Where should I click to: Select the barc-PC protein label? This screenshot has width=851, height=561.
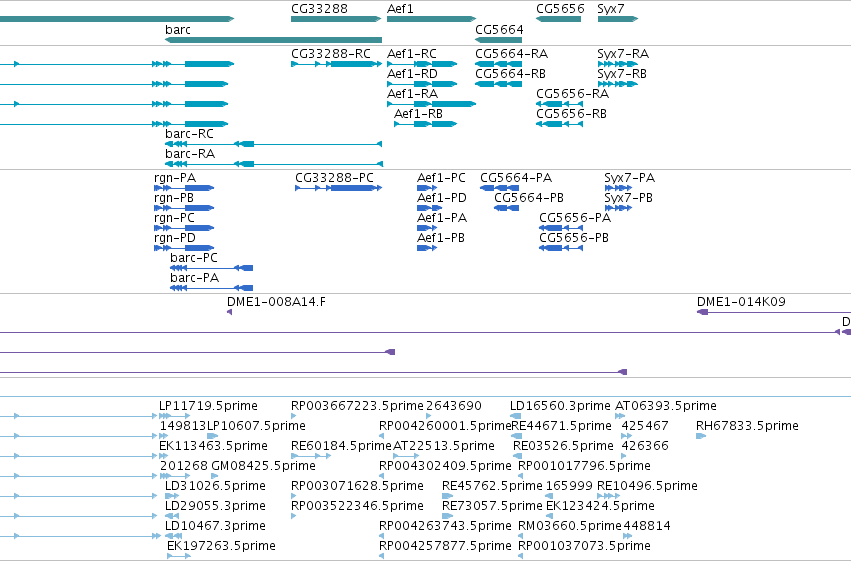194,258
